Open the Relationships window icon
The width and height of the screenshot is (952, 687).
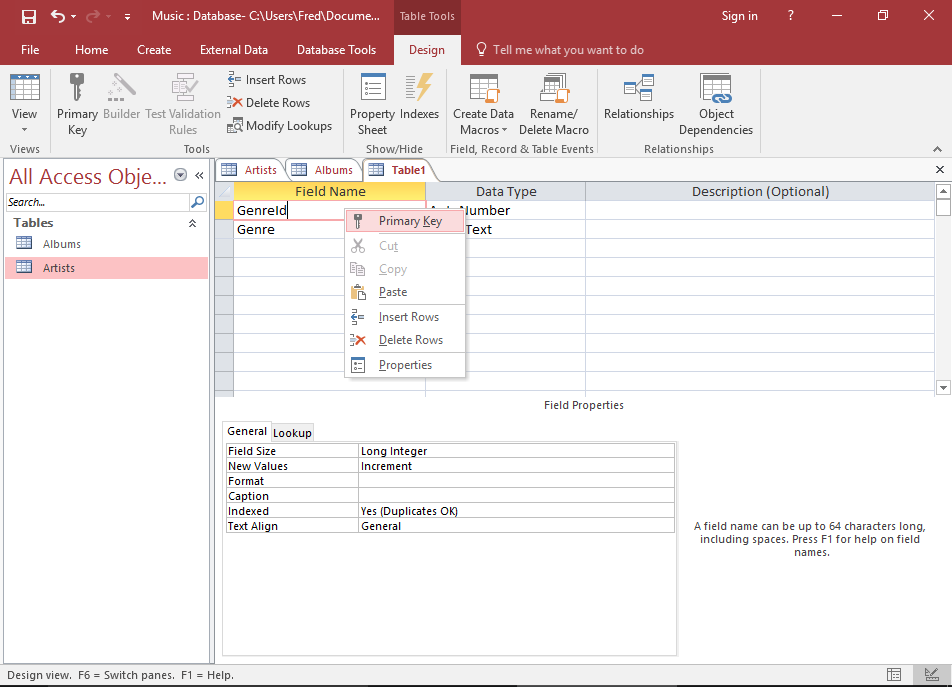[639, 88]
